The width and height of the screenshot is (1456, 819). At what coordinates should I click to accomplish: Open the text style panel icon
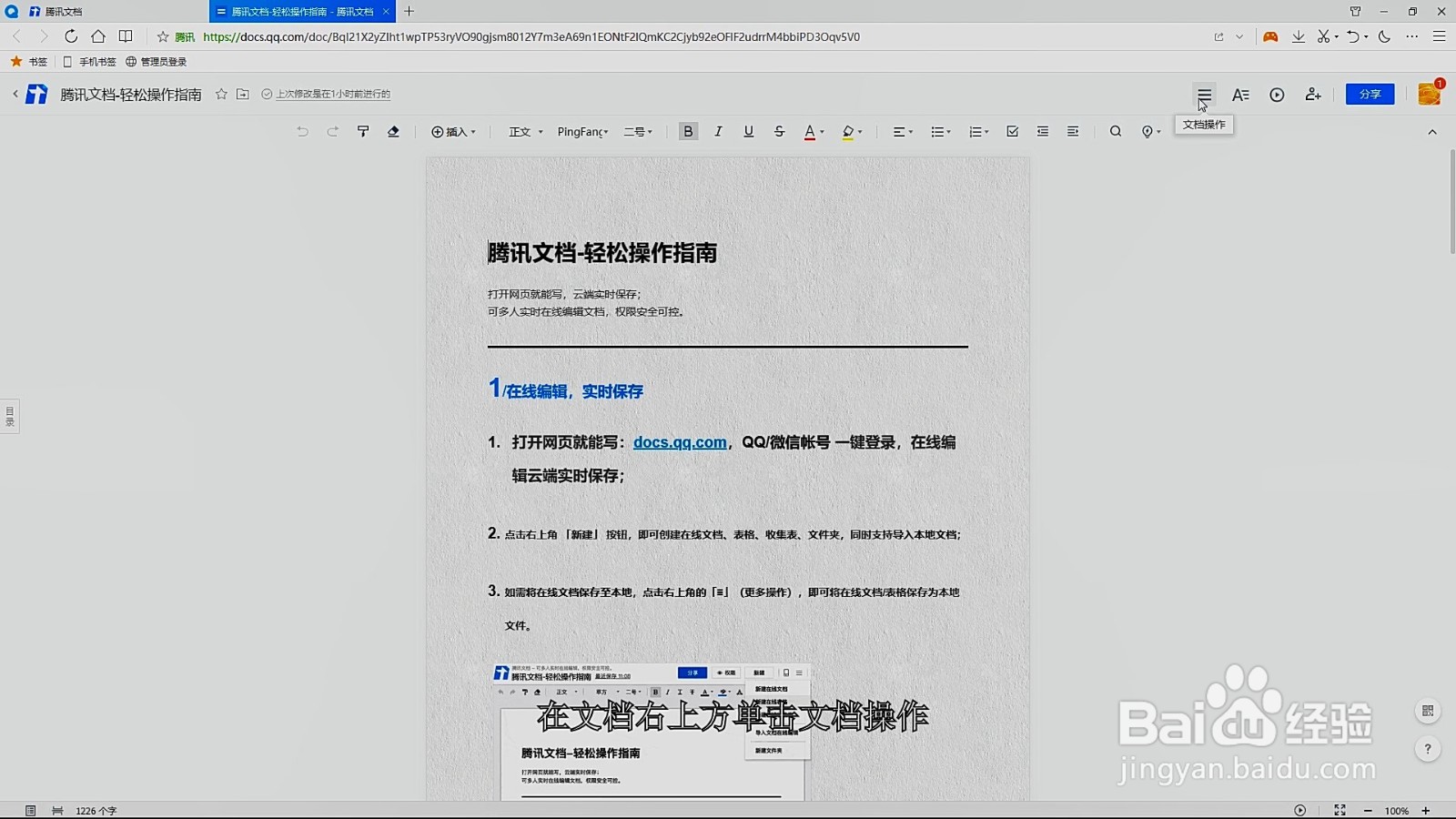(1240, 95)
